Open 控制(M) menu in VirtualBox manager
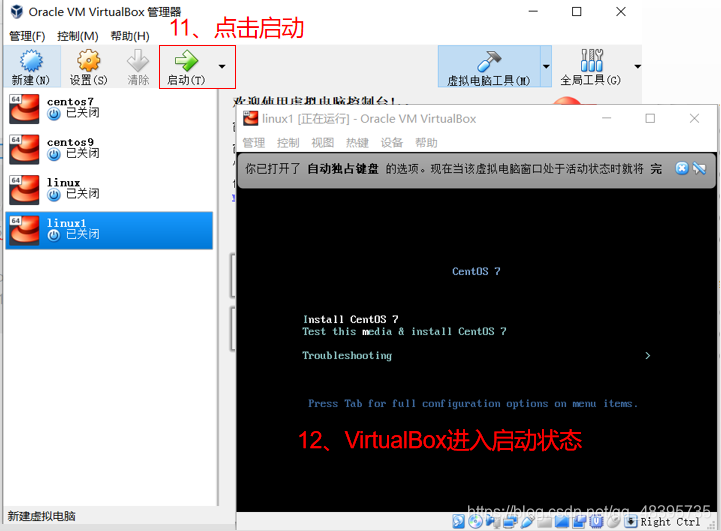The height and width of the screenshot is (531, 721). (x=77, y=36)
